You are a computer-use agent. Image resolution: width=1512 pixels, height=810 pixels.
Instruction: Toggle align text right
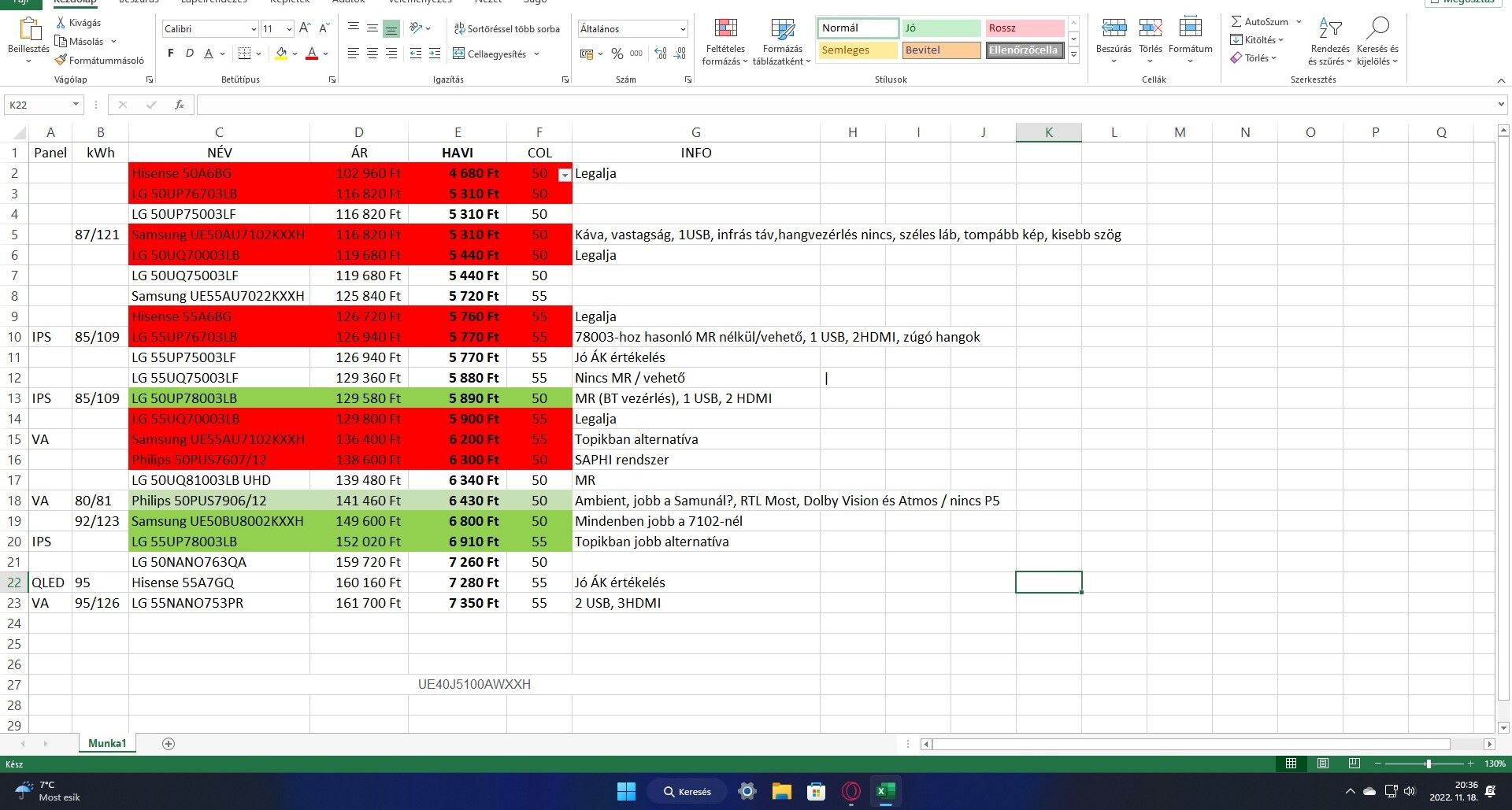click(x=391, y=54)
